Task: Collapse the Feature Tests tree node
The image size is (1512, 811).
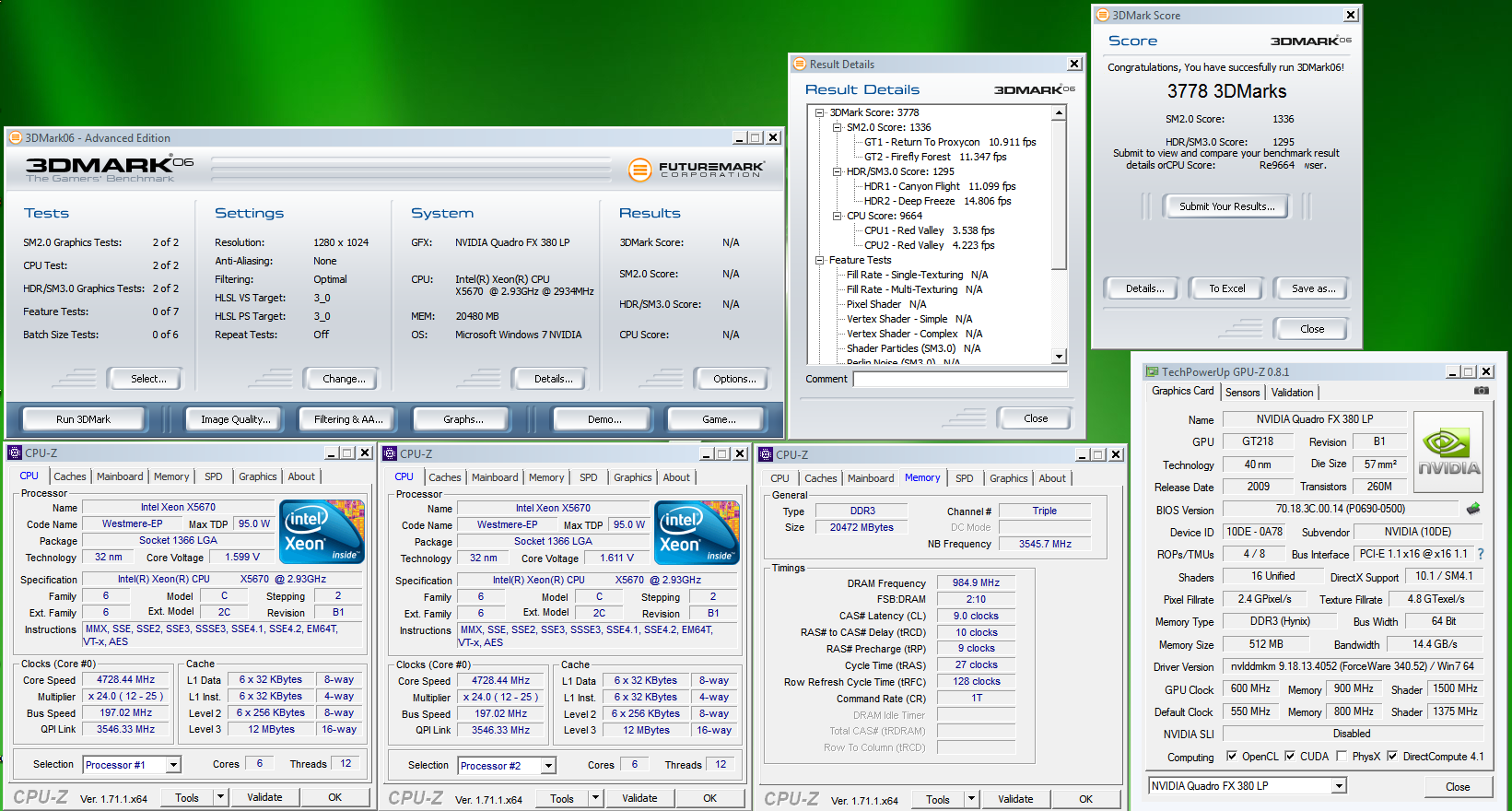Action: (820, 260)
